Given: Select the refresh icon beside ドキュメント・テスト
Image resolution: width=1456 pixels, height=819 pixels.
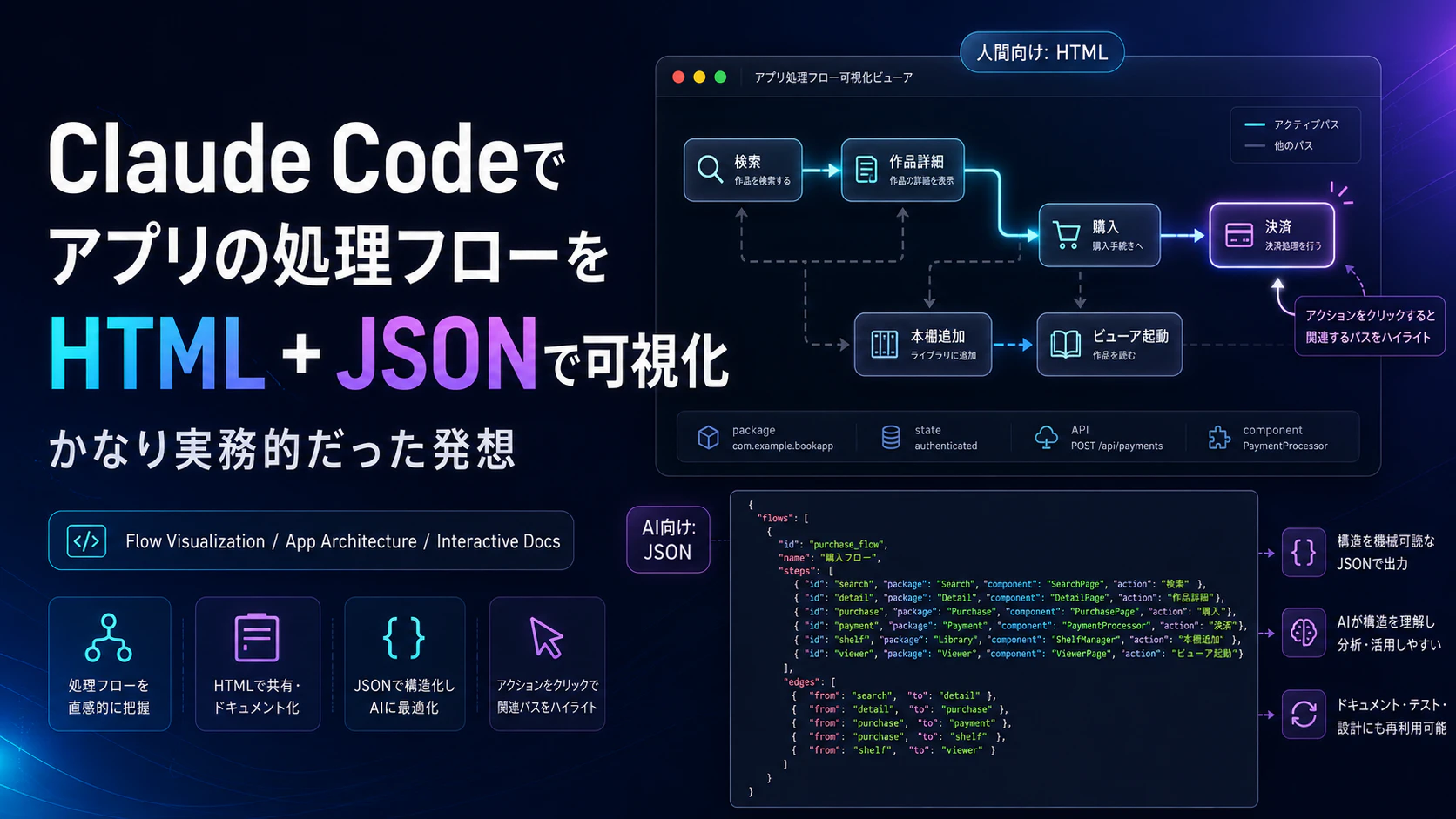Looking at the screenshot, I should pyautogui.click(x=1304, y=715).
